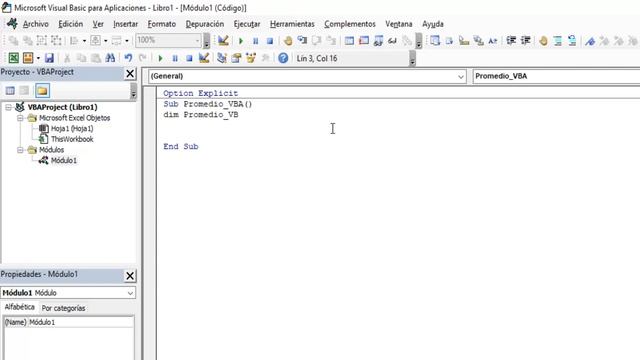Expand the UserForm toolbar options arrow
This screenshot has width=640, height=360.
click(x=207, y=41)
